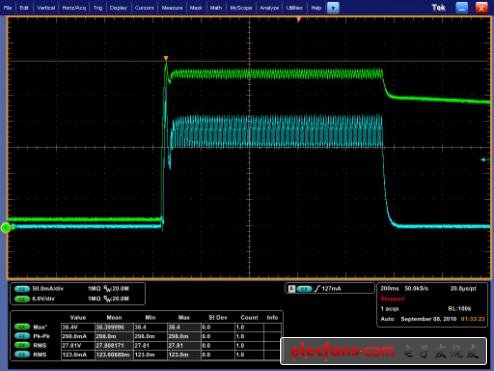Open the Trig menu
Screen dimensions: 494x371
98,8
